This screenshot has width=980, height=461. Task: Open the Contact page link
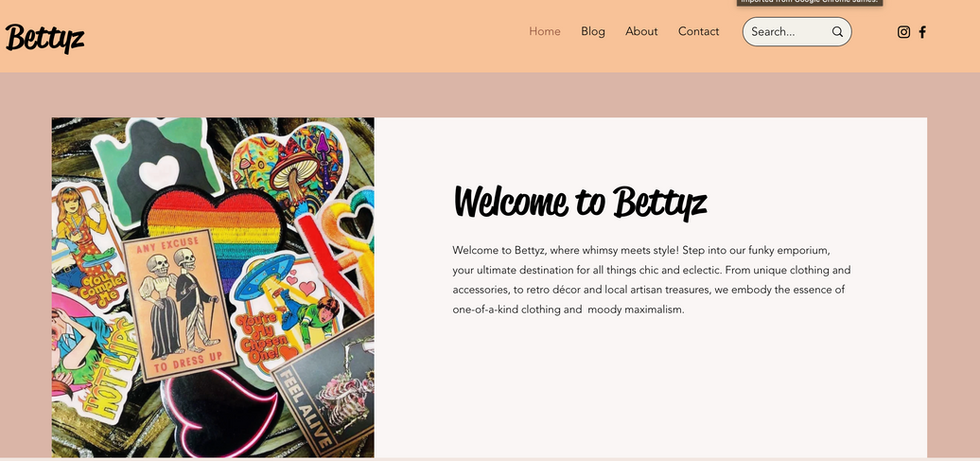click(x=698, y=31)
